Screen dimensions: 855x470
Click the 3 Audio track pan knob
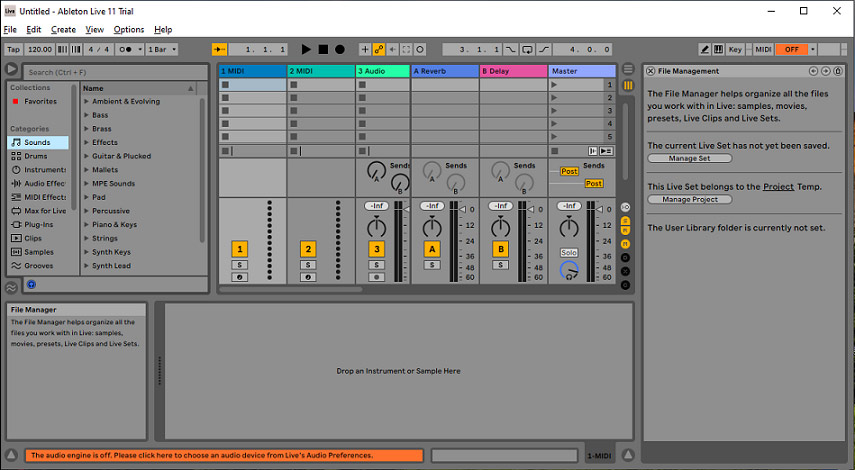coord(376,227)
